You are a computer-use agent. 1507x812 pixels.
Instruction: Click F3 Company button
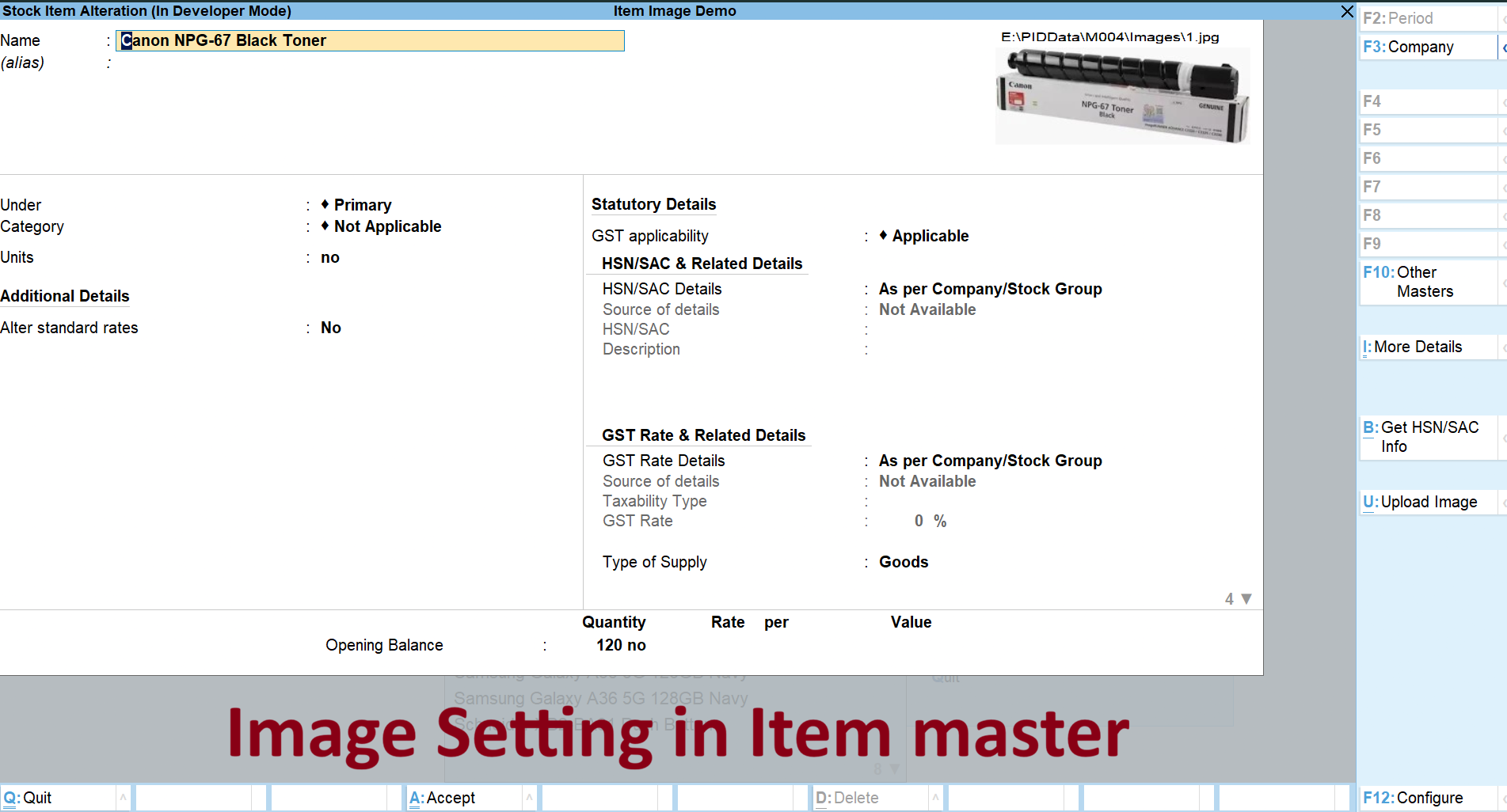[x=1428, y=47]
